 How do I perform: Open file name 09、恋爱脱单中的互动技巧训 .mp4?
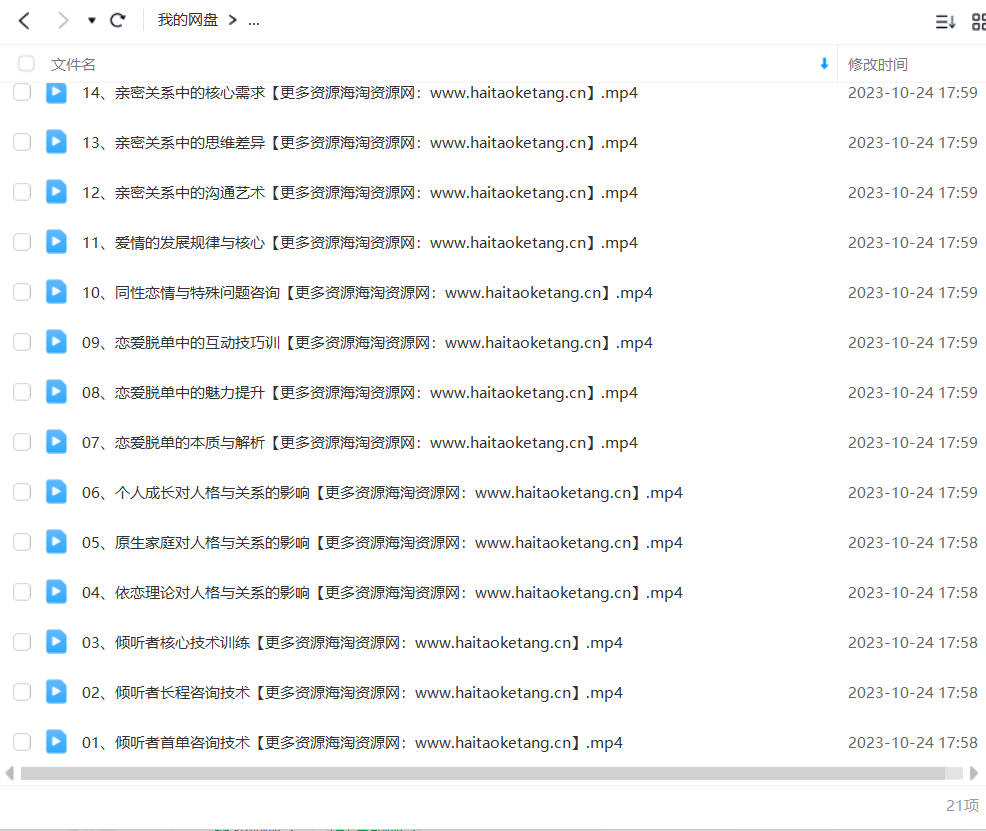click(x=367, y=343)
